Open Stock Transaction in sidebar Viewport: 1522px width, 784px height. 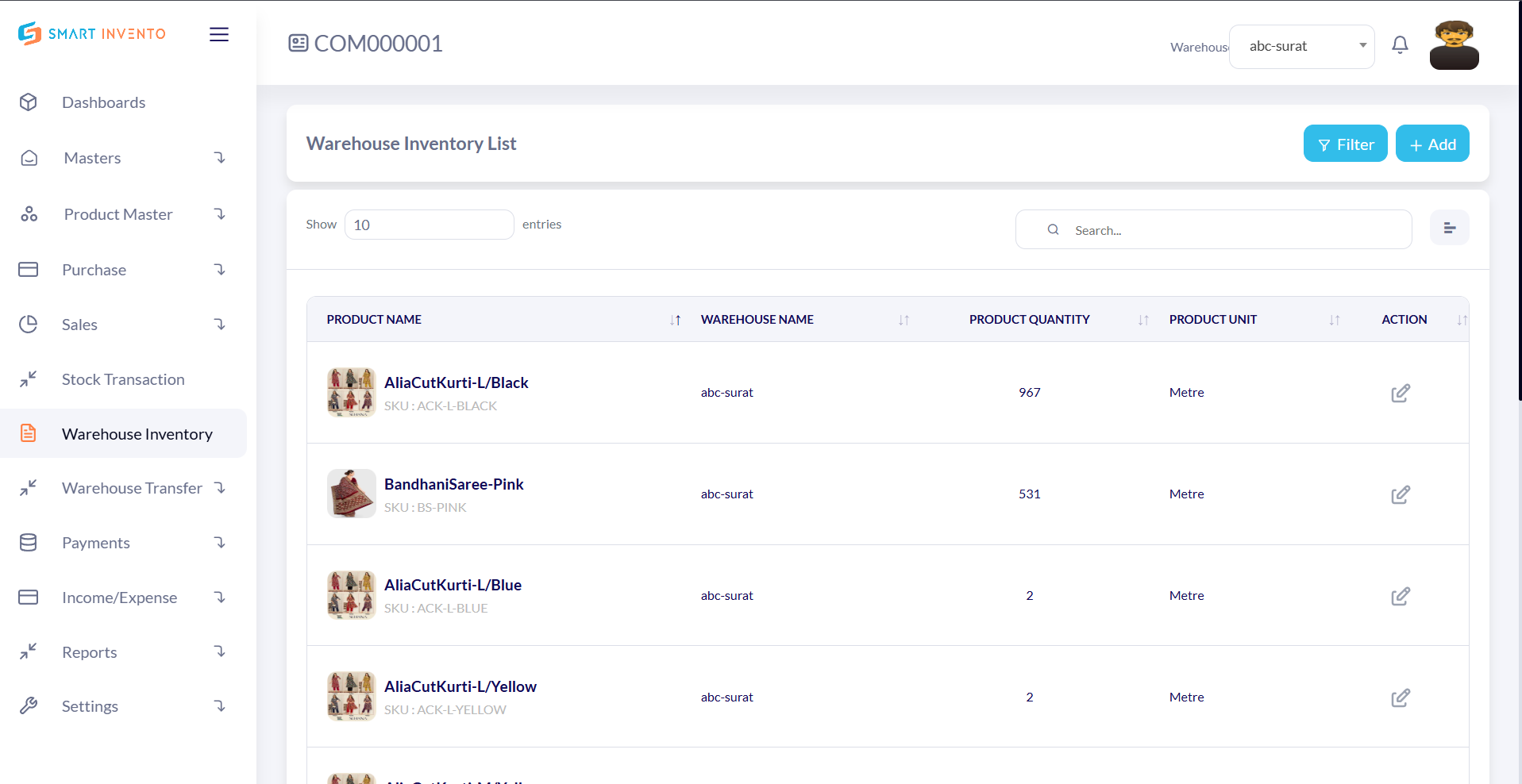coord(123,379)
